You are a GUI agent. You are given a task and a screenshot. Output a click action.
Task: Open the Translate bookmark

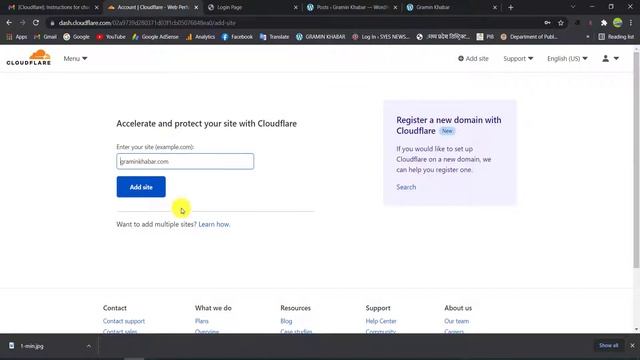point(274,37)
